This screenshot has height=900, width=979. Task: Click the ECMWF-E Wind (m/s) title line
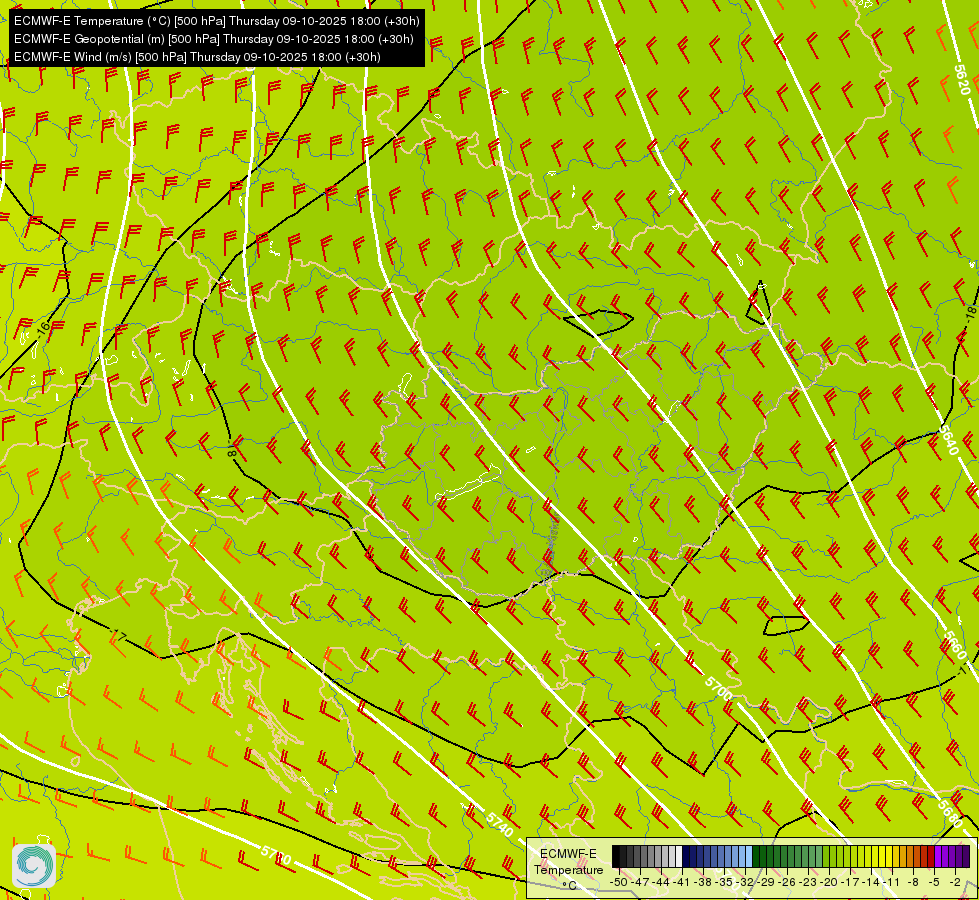pos(197,57)
